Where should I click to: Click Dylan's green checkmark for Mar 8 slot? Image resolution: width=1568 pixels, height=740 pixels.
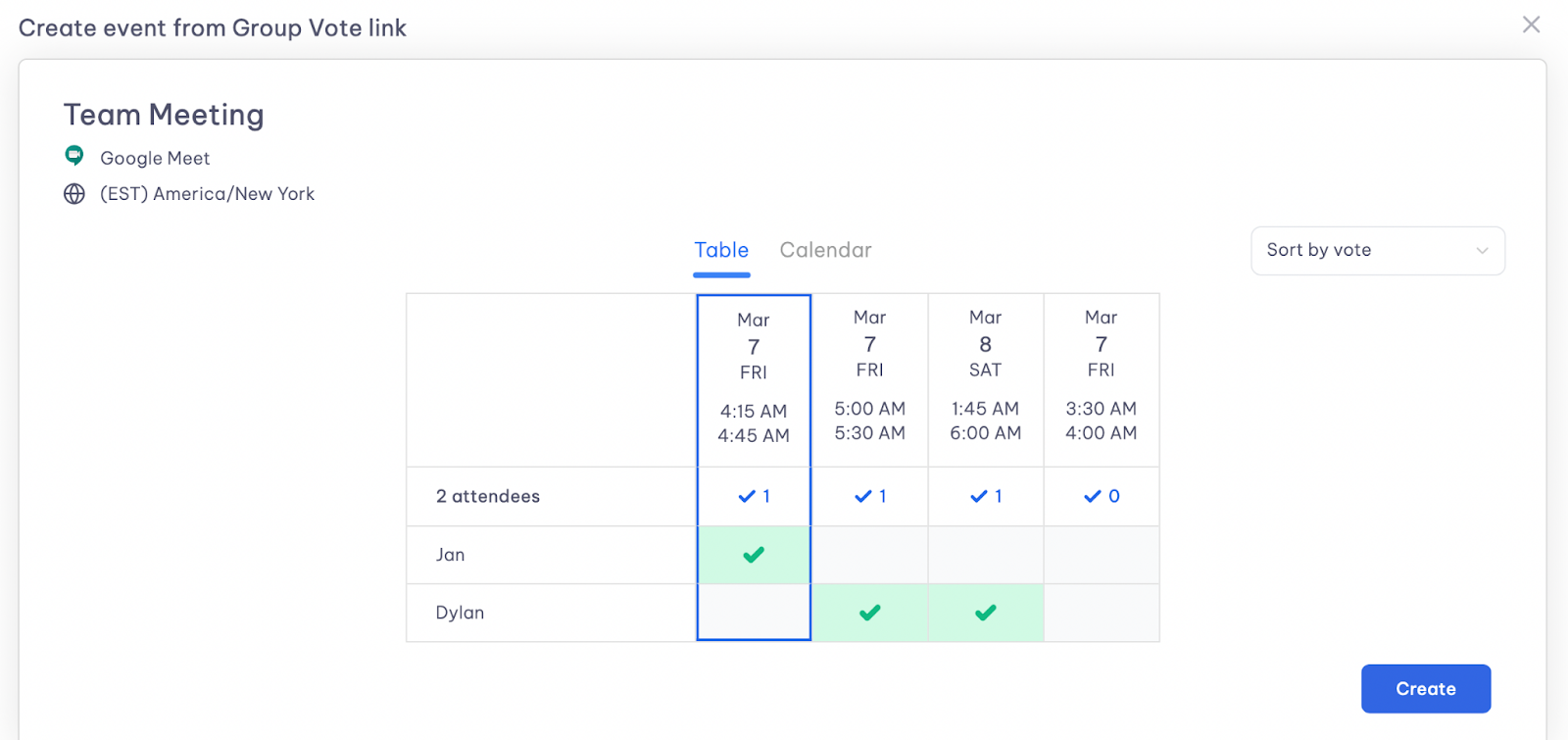(986, 613)
